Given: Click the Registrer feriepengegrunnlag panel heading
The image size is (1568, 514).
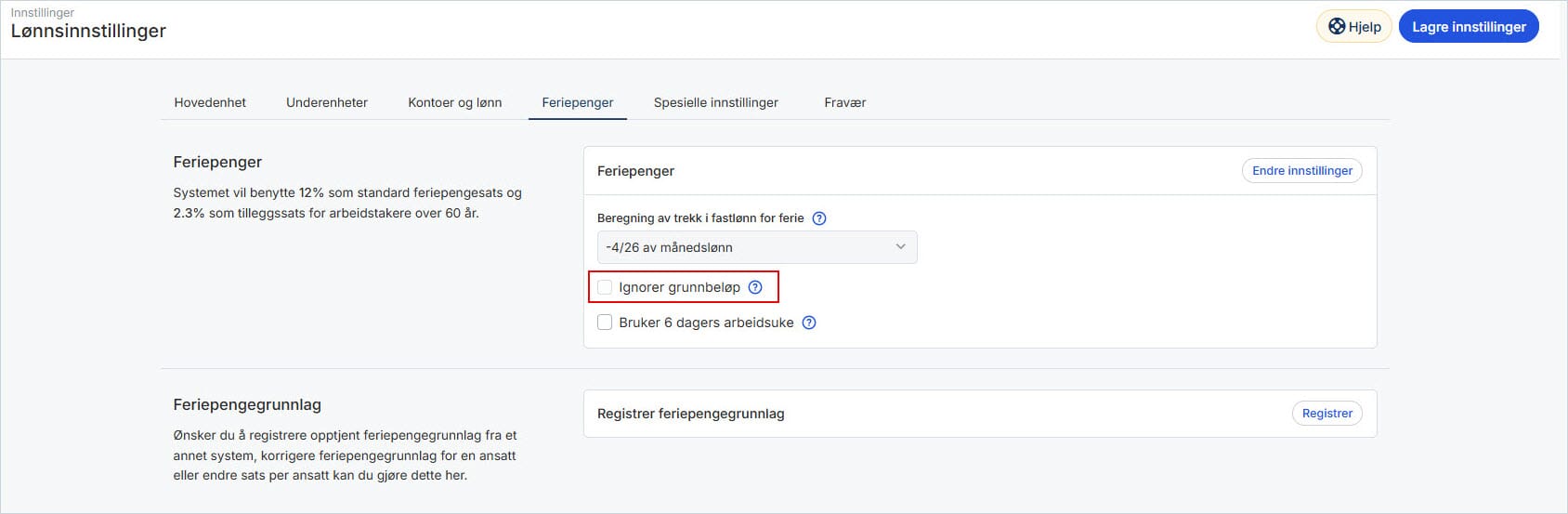Looking at the screenshot, I should 690,414.
